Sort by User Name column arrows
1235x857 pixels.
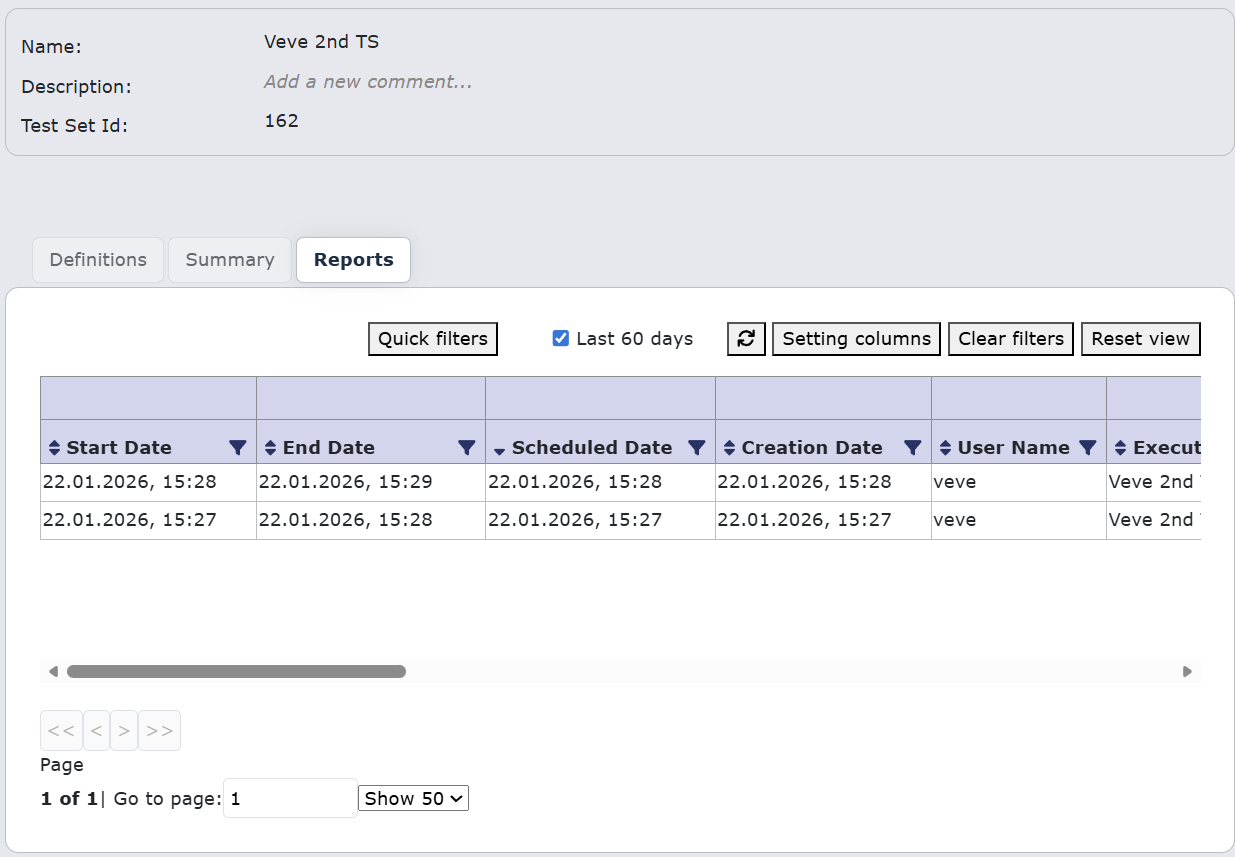(x=946, y=448)
